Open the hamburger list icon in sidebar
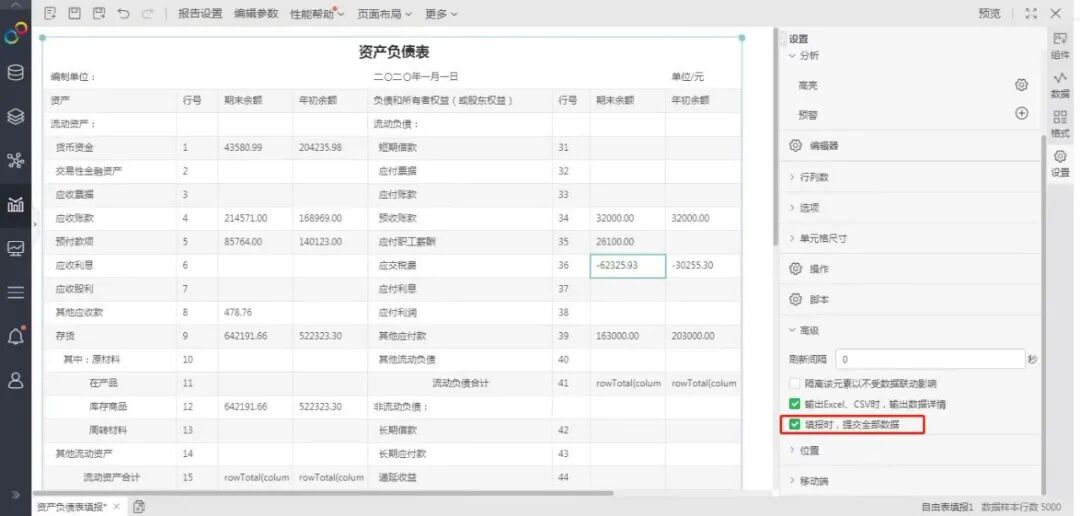 point(15,292)
